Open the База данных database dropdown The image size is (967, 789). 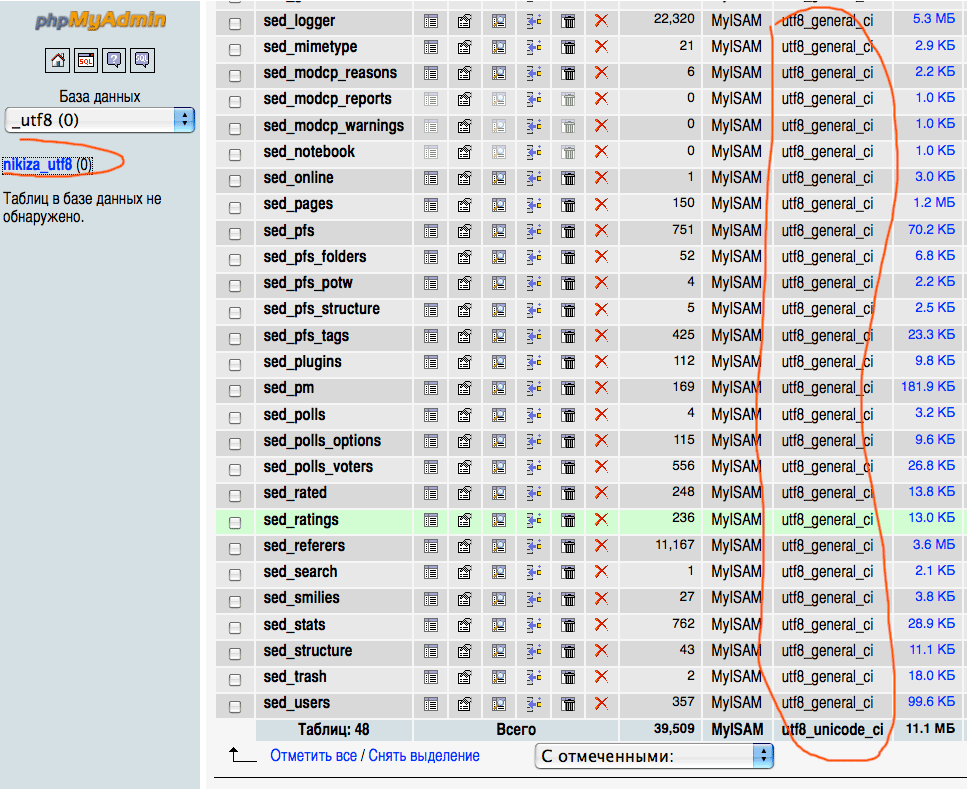(x=99, y=120)
